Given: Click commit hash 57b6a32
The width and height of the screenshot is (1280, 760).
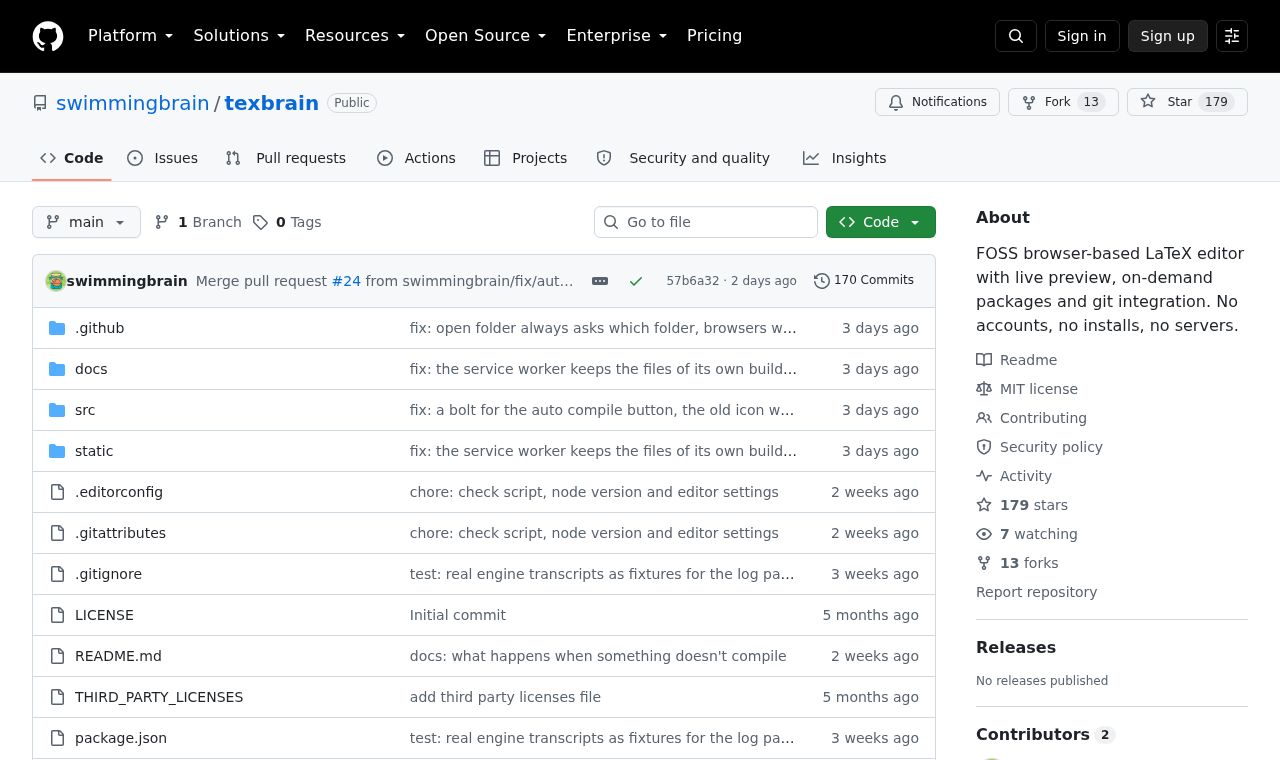Looking at the screenshot, I should coord(693,281).
